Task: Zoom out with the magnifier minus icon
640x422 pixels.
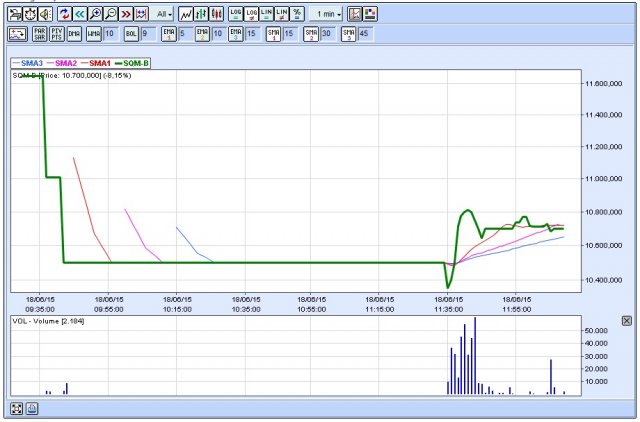Action: 111,14
